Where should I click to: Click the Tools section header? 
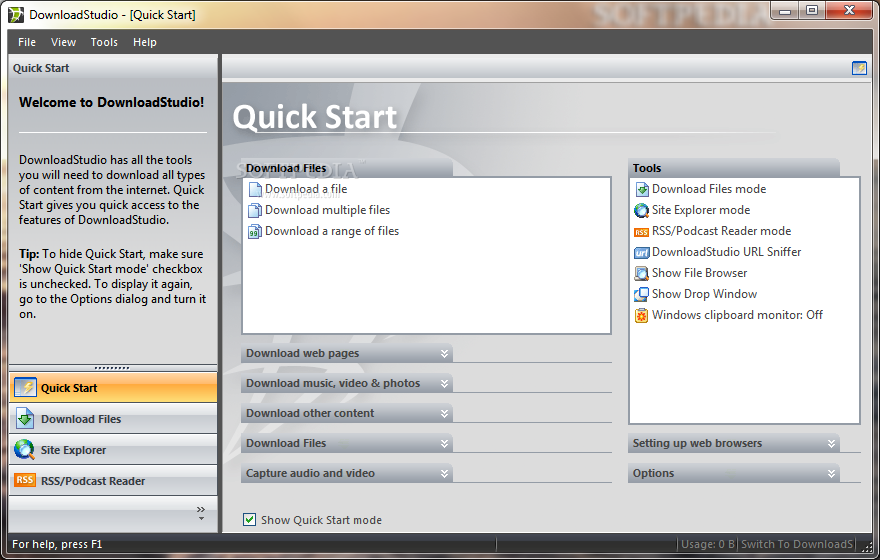(x=734, y=168)
